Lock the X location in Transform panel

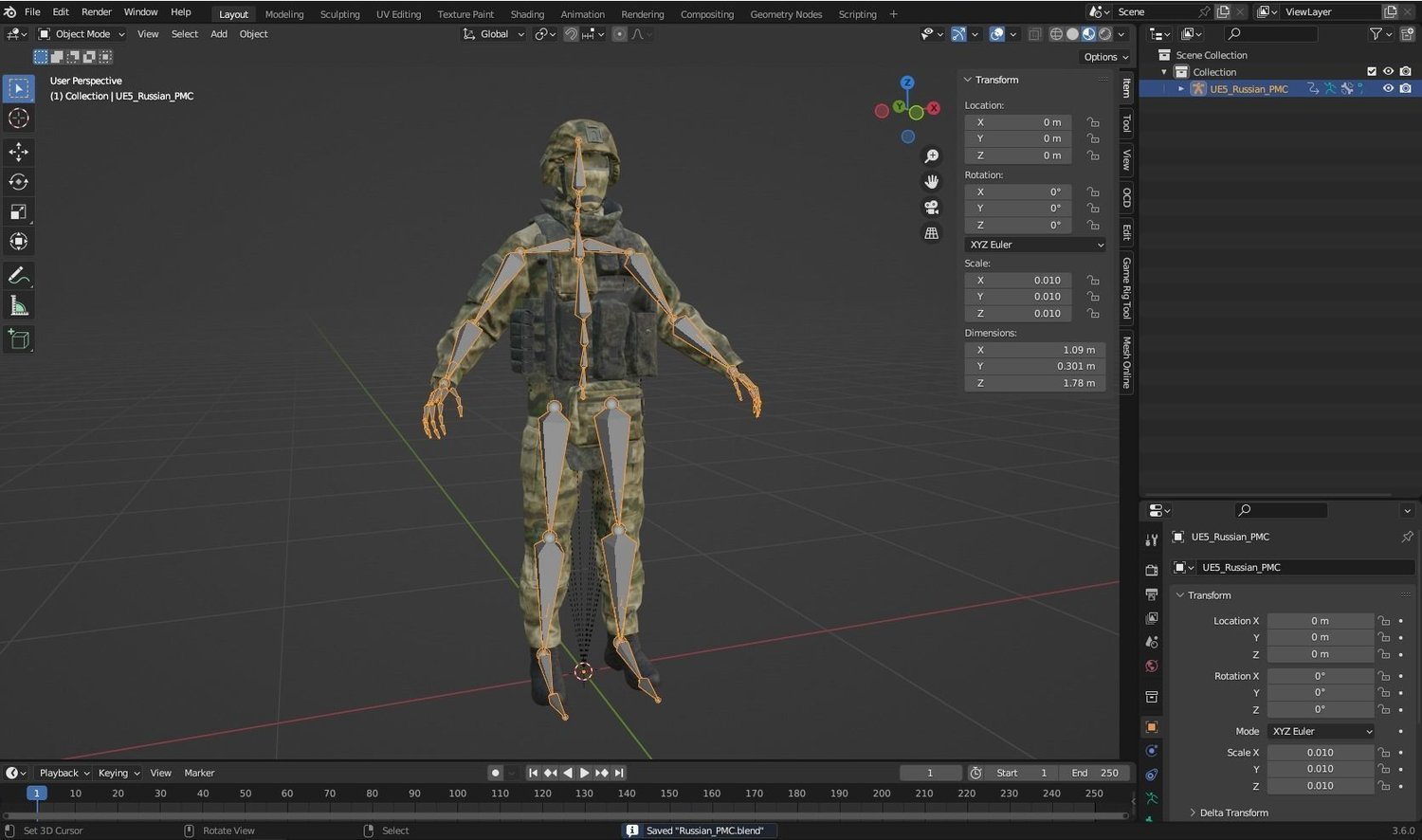click(1093, 122)
